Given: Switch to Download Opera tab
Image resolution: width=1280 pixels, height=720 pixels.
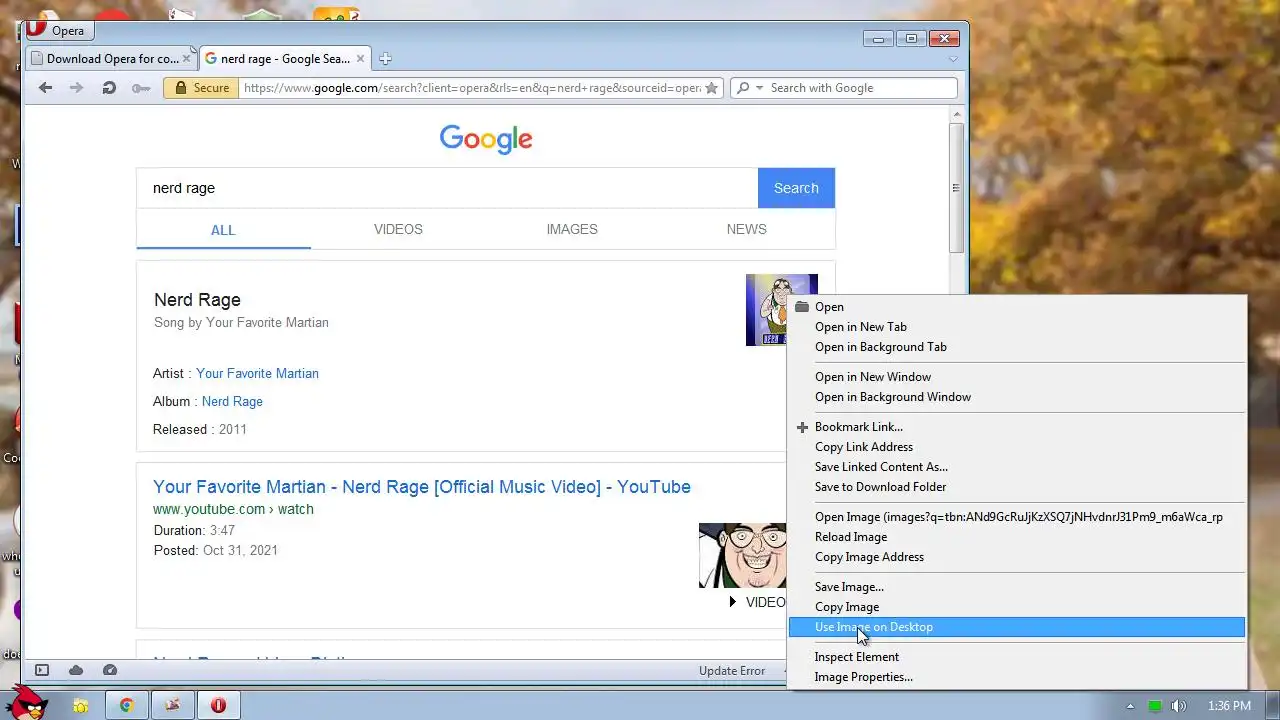Looking at the screenshot, I should click(x=111, y=58).
